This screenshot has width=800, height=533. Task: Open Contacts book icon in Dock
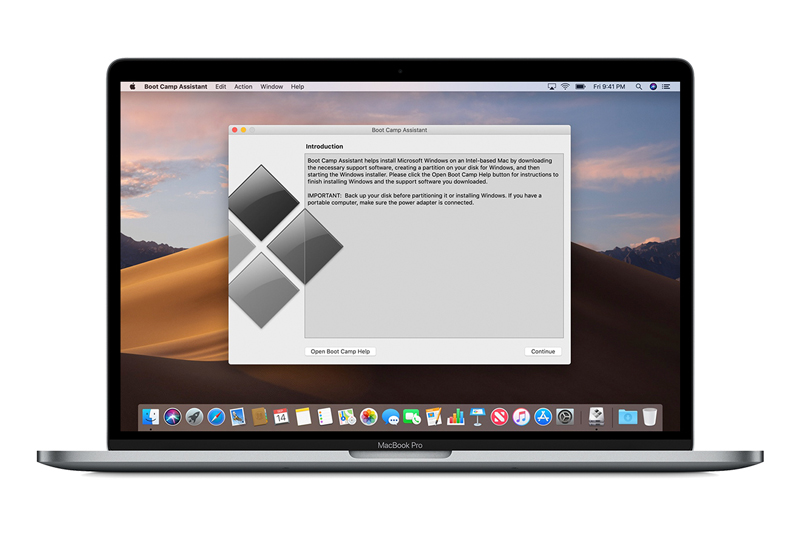[x=260, y=417]
